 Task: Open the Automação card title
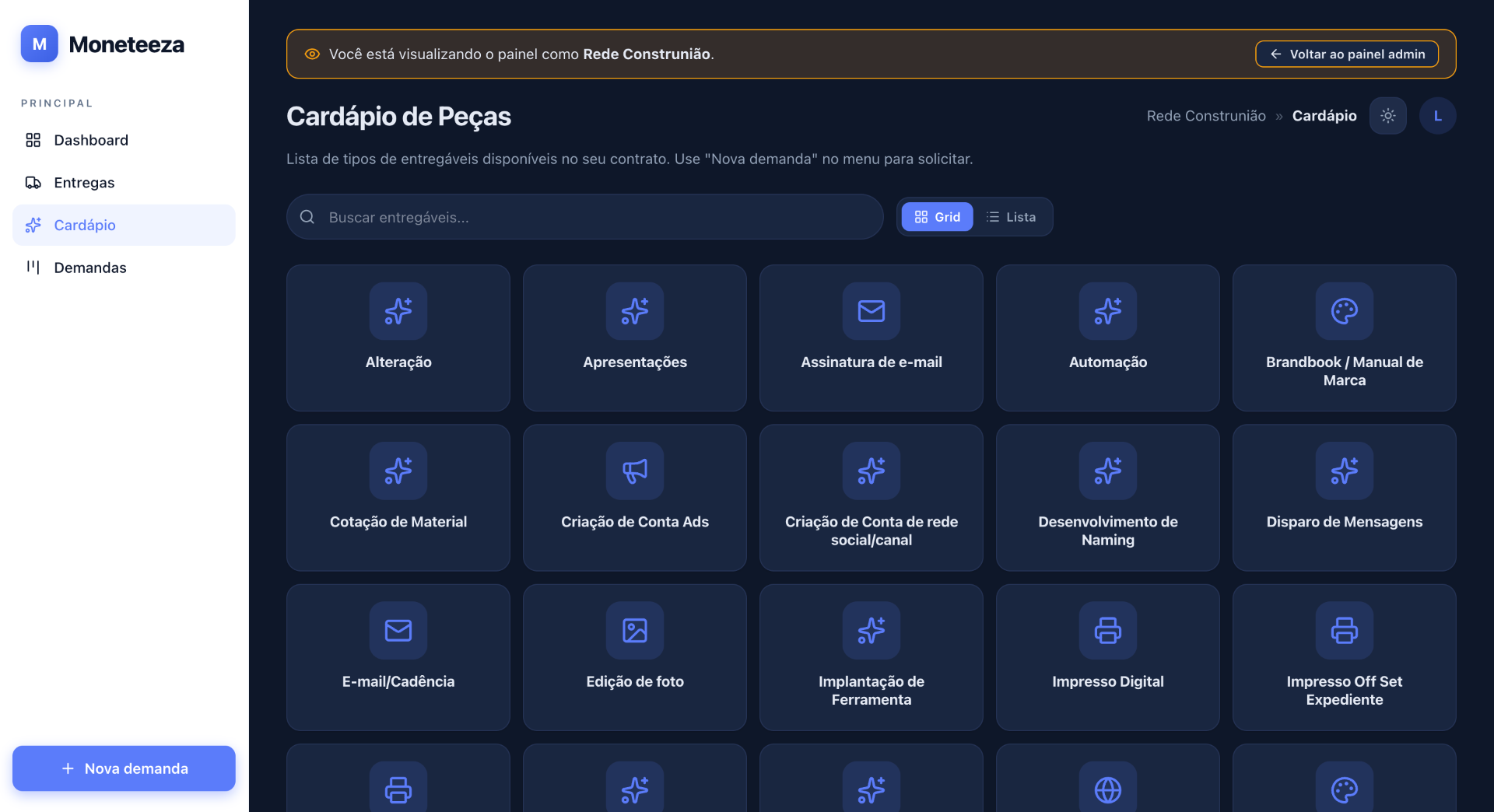tap(1108, 362)
